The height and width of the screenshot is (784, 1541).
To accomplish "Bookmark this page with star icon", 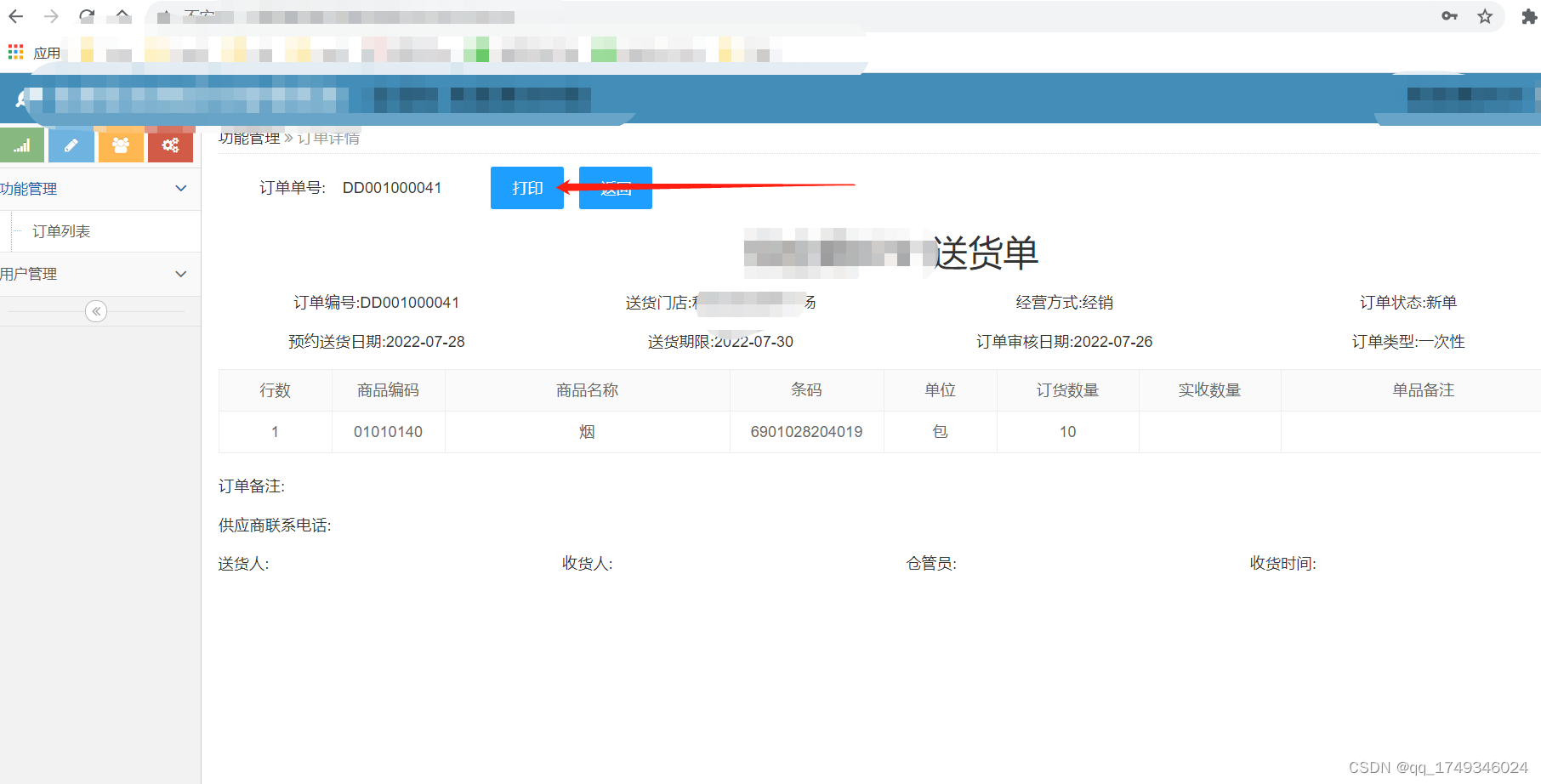I will tap(1485, 16).
